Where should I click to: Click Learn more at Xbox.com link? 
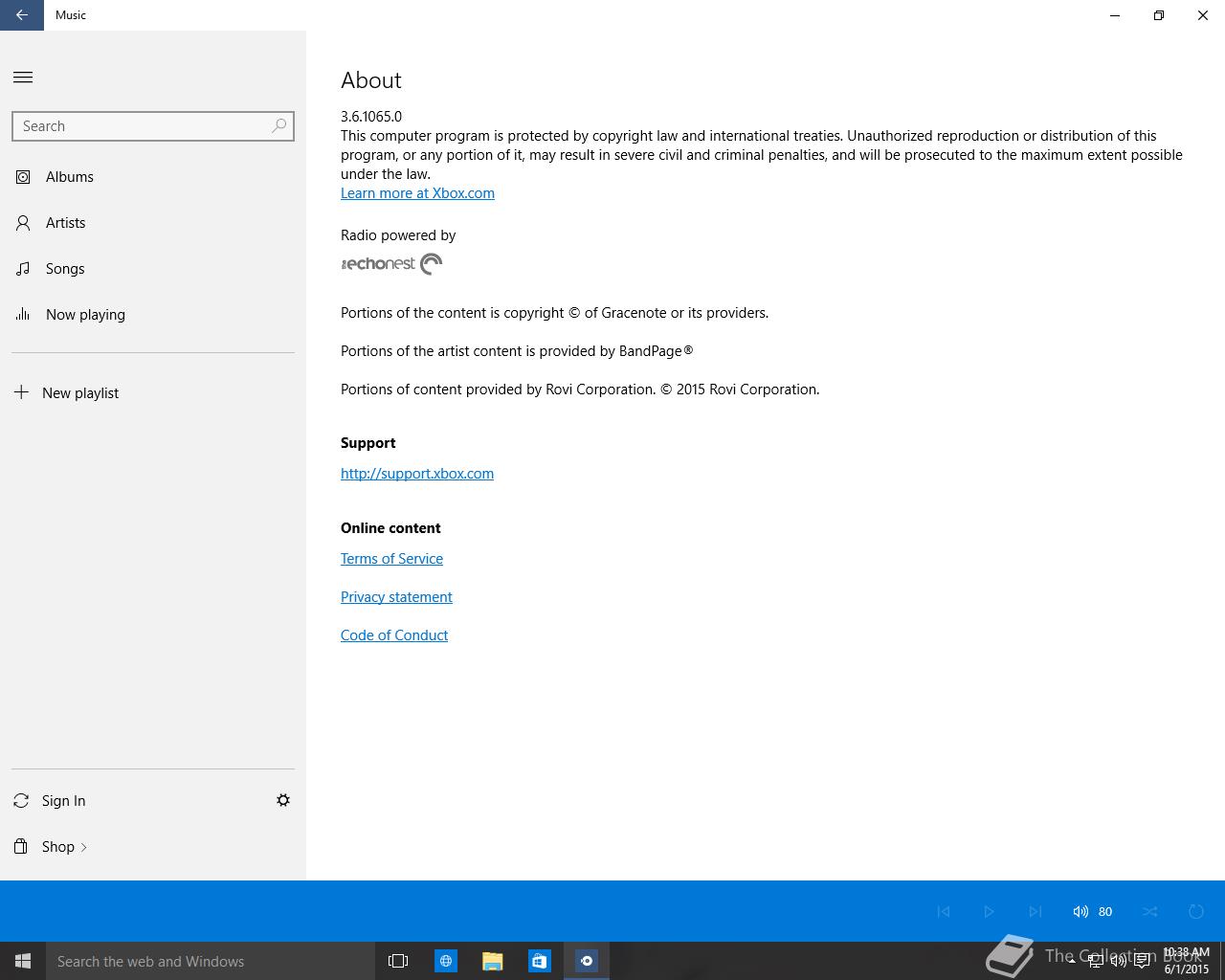coord(417,193)
